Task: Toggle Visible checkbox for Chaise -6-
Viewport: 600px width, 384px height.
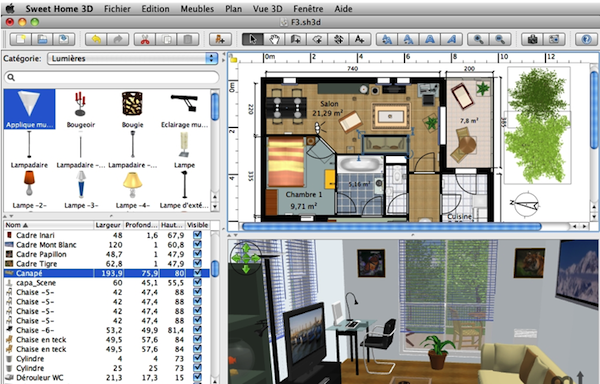Action: click(197, 330)
